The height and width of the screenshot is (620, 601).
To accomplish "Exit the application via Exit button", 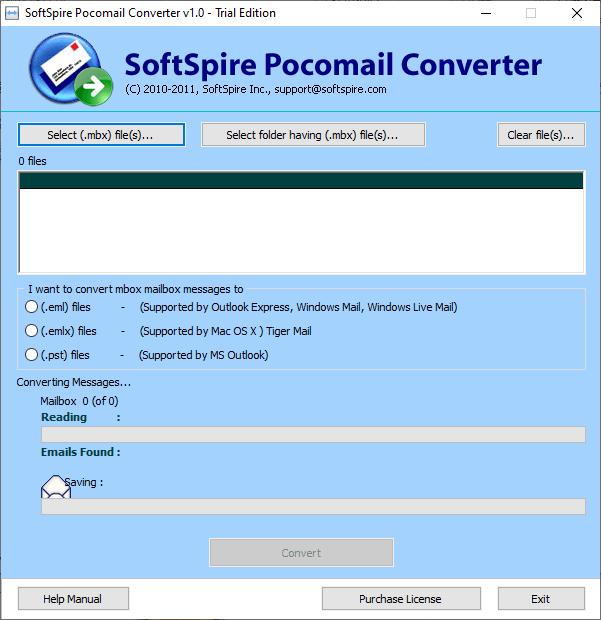I will (541, 599).
